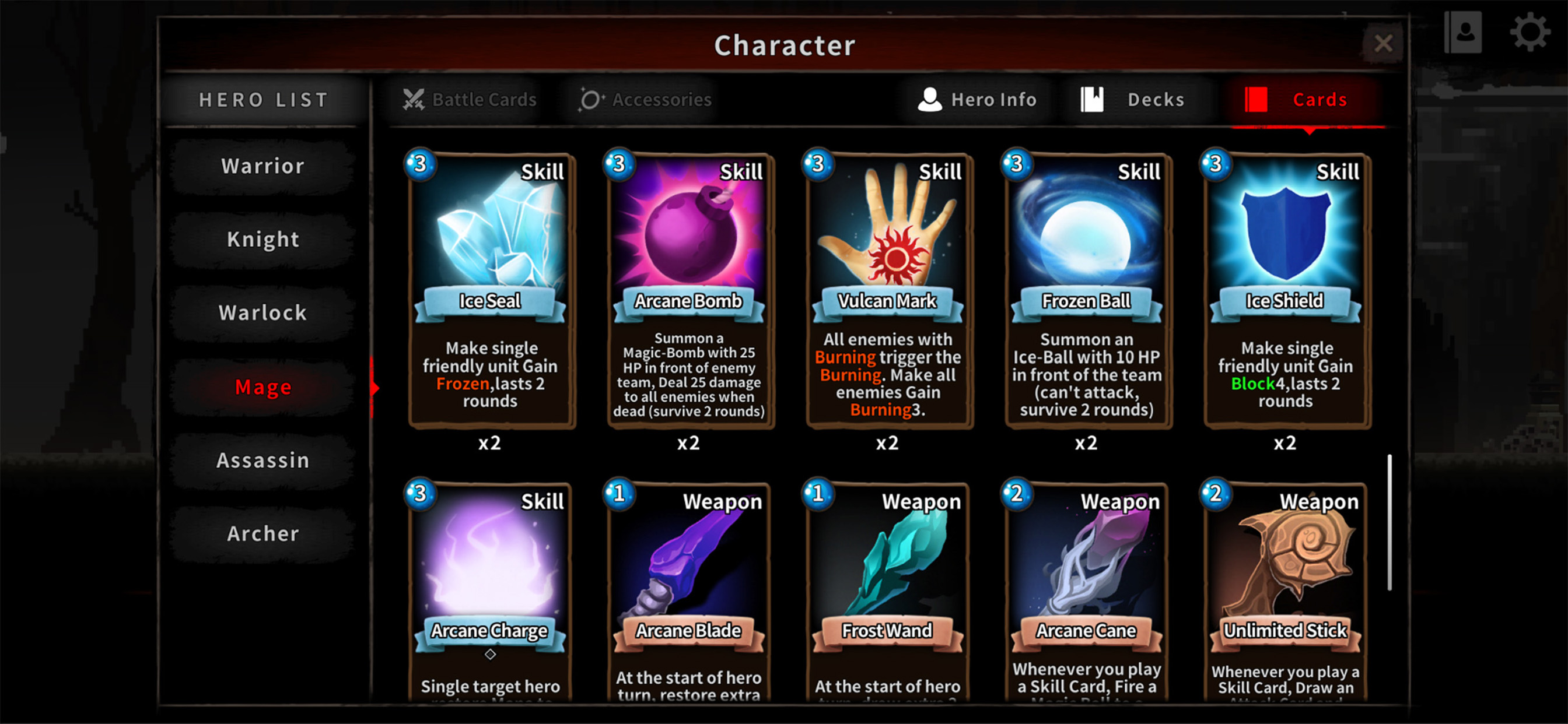Open the profile book icon
Viewport: 1568px width, 724px height.
coord(1464,32)
